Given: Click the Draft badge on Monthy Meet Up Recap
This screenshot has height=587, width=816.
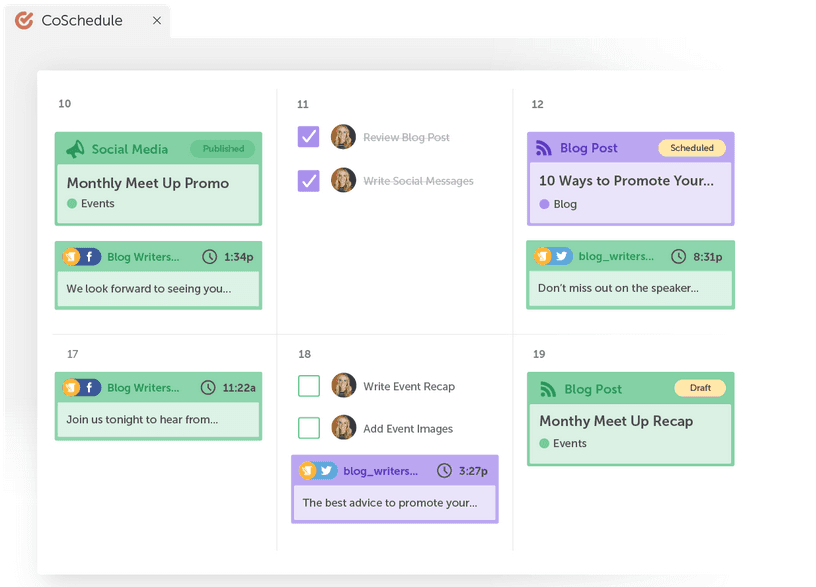Looking at the screenshot, I should 699,387.
